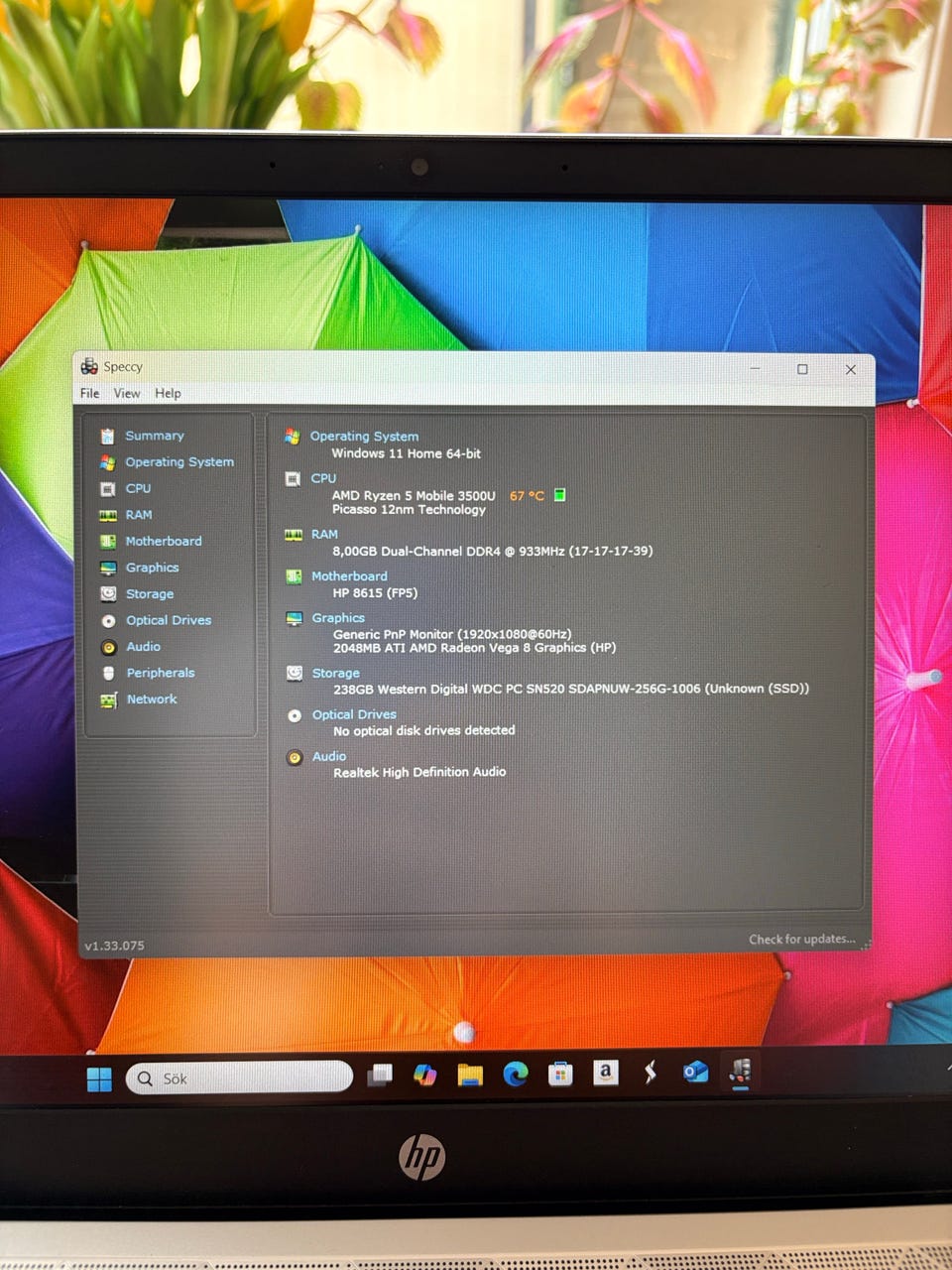This screenshot has width=952, height=1270.
Task: Open the CPU heading link in summary
Action: pos(323,478)
